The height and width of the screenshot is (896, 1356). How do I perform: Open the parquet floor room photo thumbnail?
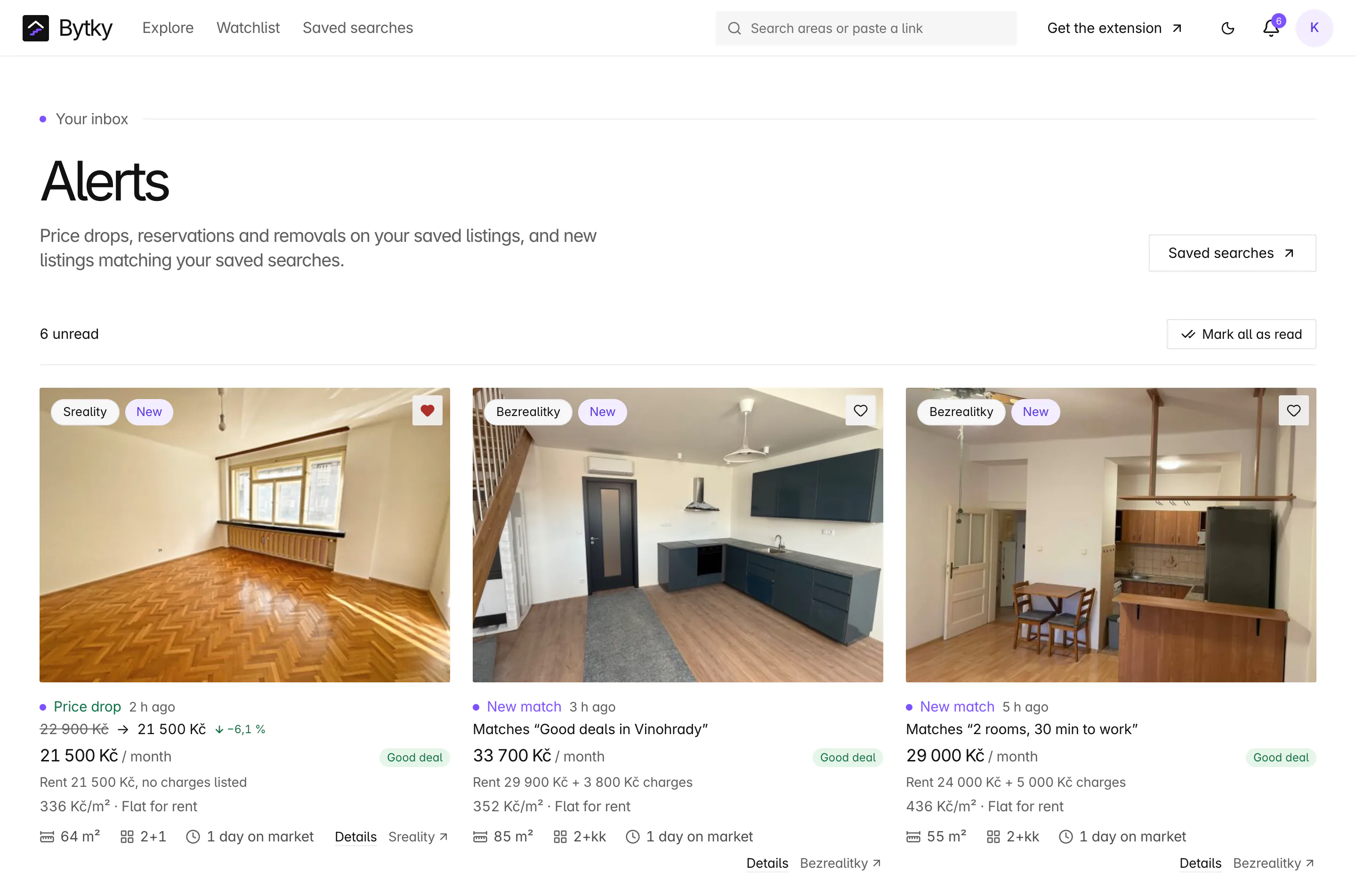[245, 535]
